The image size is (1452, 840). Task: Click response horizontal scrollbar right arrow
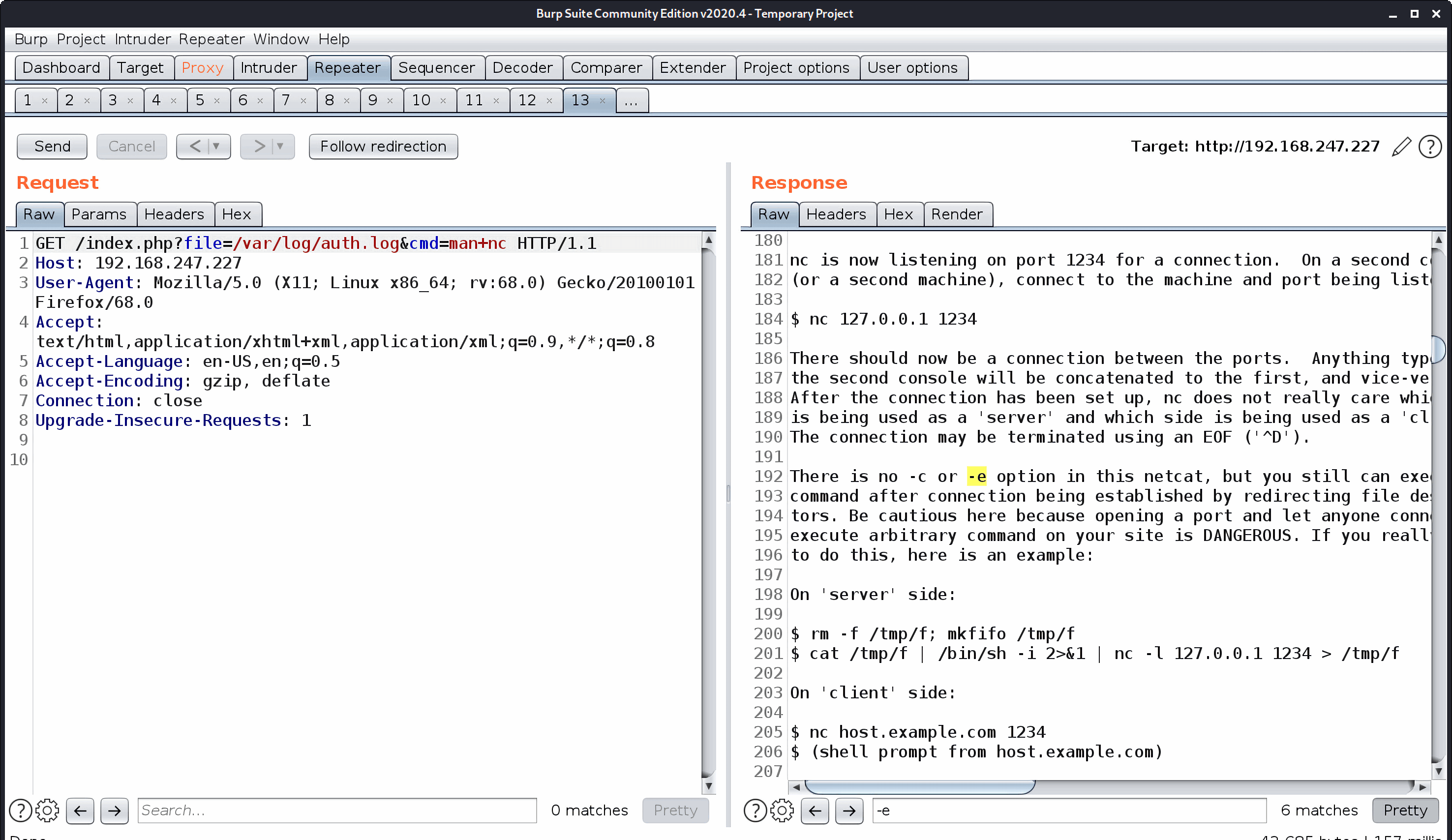pyautogui.click(x=1422, y=786)
